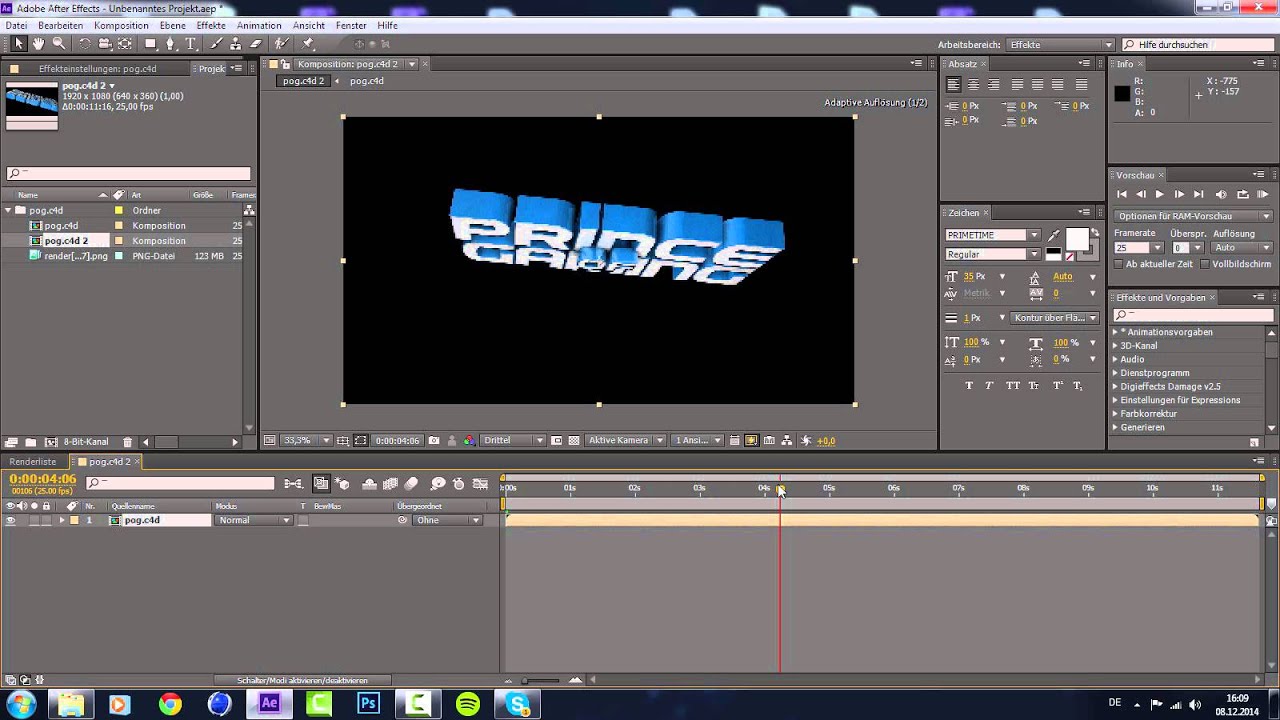1280x720 pixels.
Task: Open the graph editor icon in timeline
Action: tap(480, 484)
